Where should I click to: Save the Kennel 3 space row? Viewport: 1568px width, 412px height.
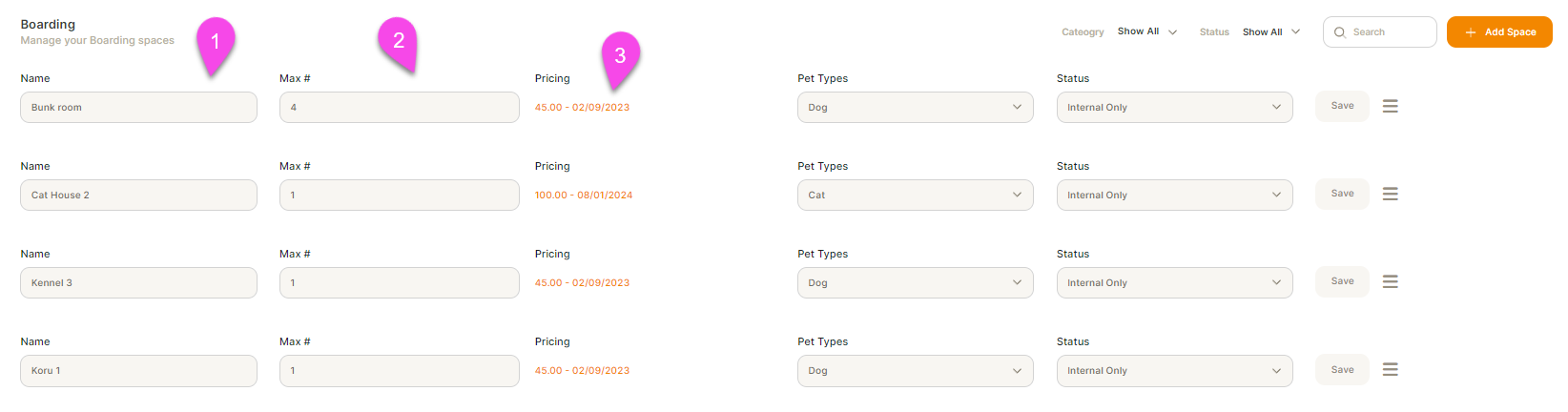point(1343,281)
